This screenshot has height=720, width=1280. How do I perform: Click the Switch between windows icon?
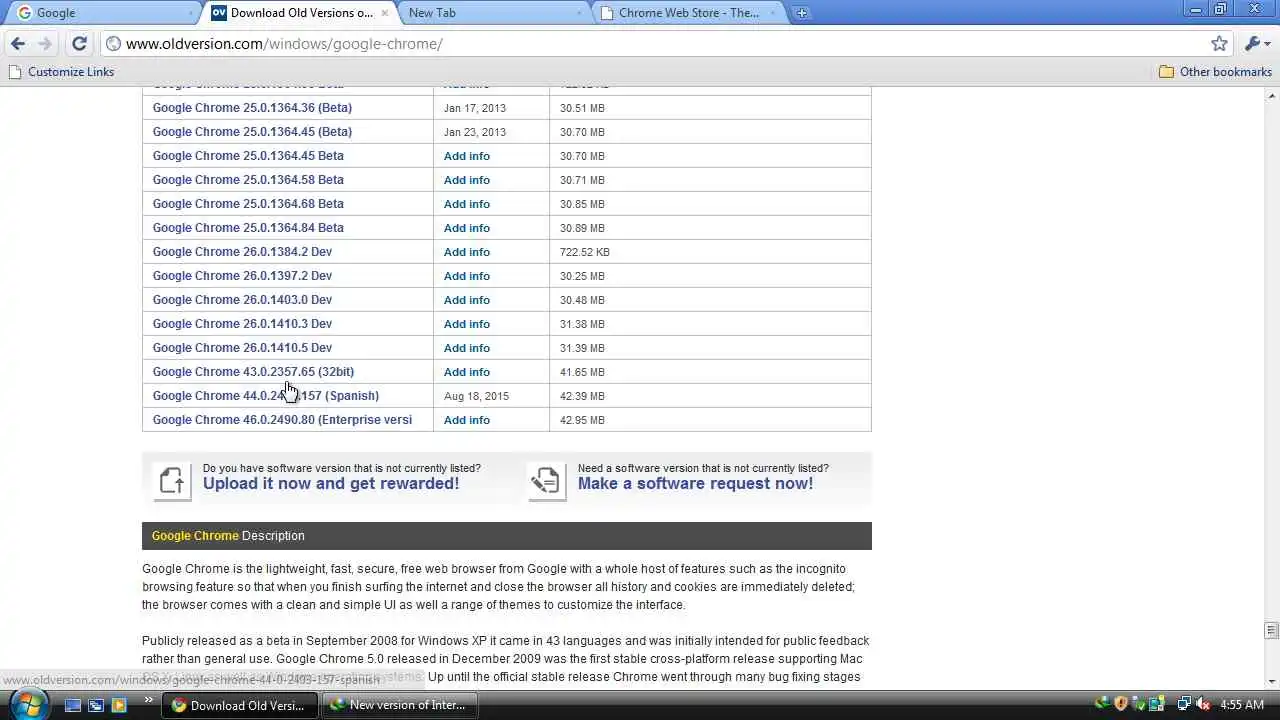tap(96, 705)
